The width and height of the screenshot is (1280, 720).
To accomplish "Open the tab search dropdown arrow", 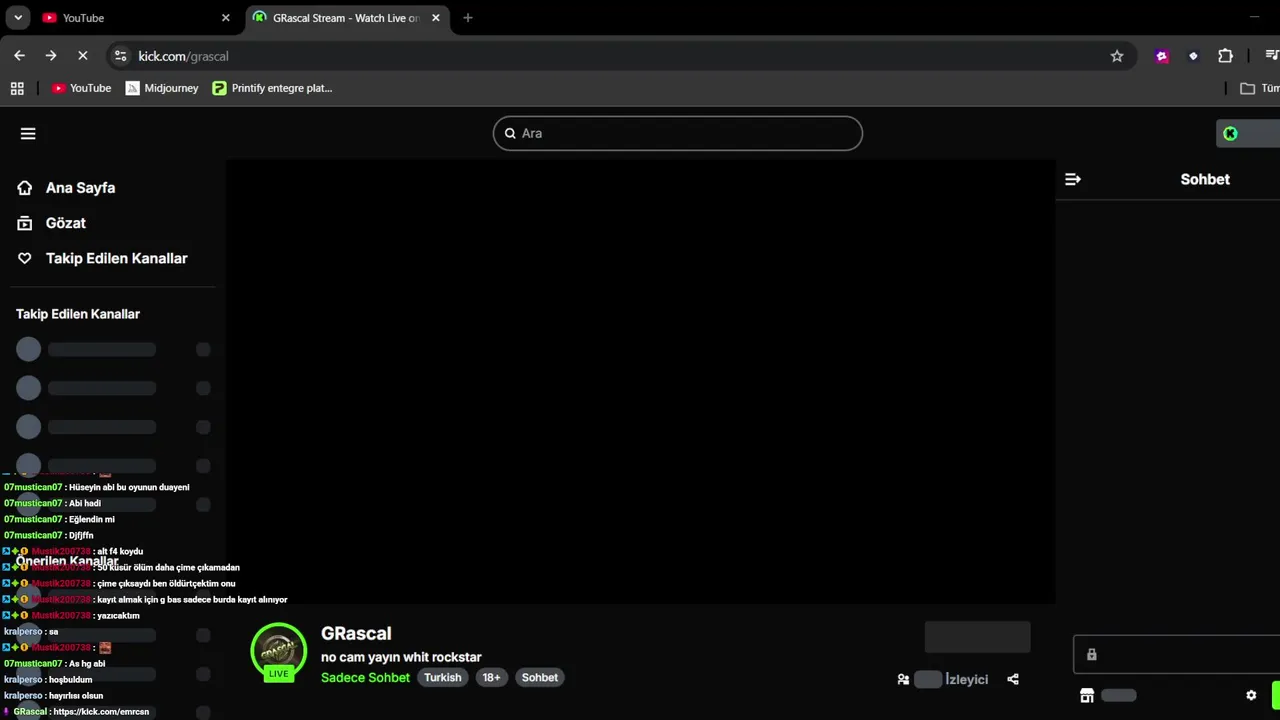I will coord(17,18).
